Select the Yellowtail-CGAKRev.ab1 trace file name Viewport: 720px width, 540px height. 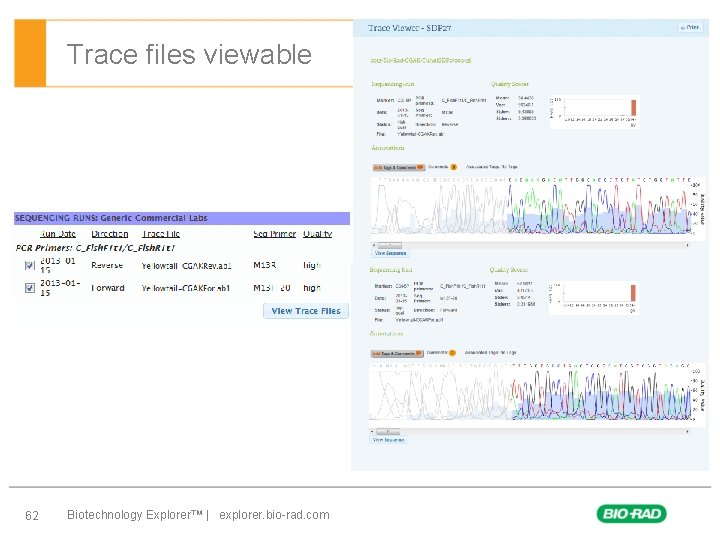pyautogui.click(x=186, y=266)
